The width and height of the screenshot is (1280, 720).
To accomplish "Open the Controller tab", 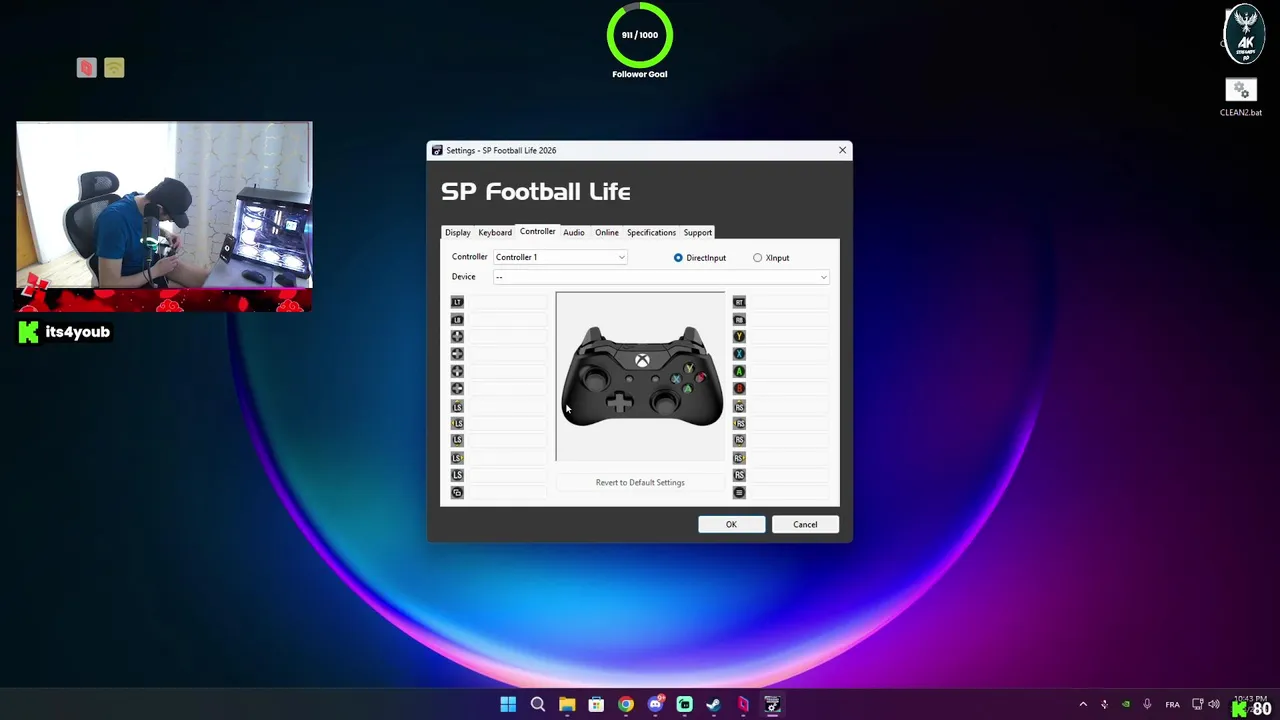I will [x=537, y=231].
